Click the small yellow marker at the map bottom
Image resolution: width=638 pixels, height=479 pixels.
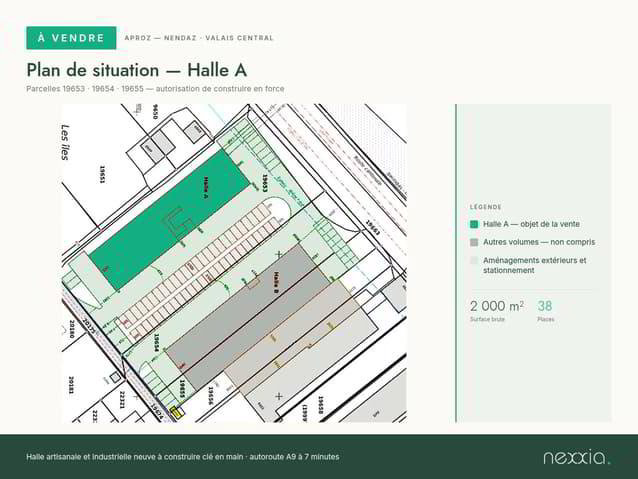coord(177,412)
